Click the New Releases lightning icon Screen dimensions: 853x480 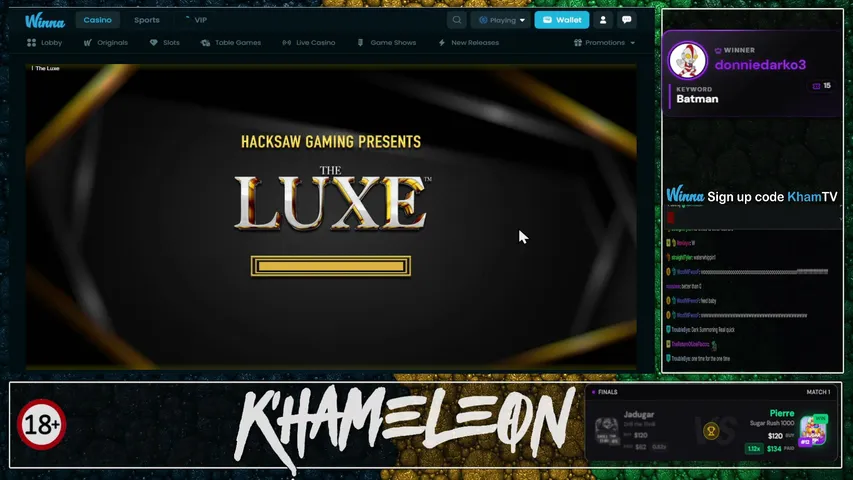(442, 42)
